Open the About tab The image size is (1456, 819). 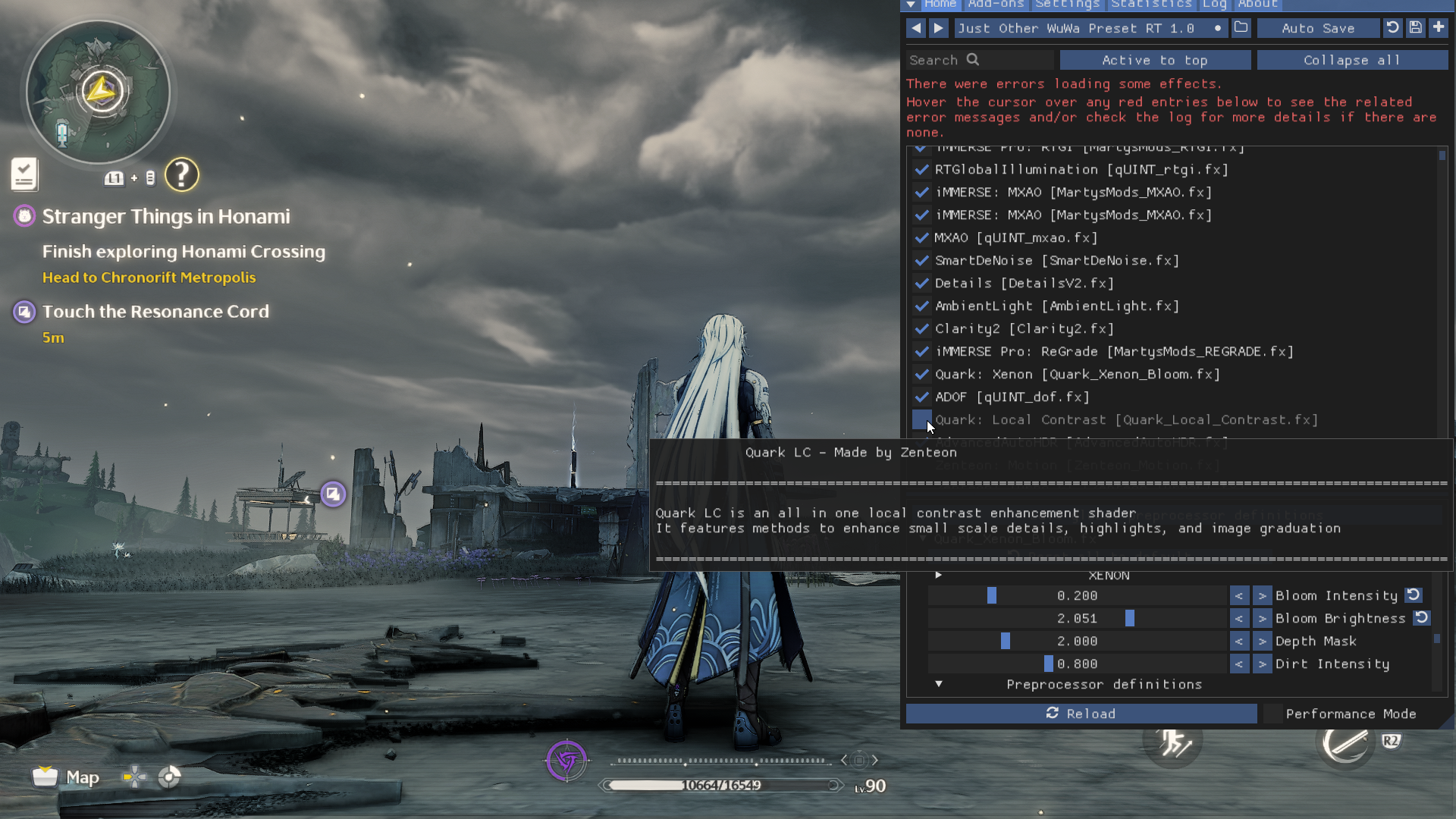1258,5
